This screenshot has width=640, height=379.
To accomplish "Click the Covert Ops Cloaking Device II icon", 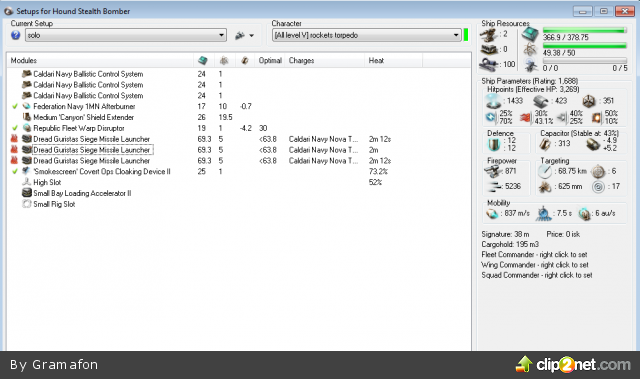I will pyautogui.click(x=27, y=171).
